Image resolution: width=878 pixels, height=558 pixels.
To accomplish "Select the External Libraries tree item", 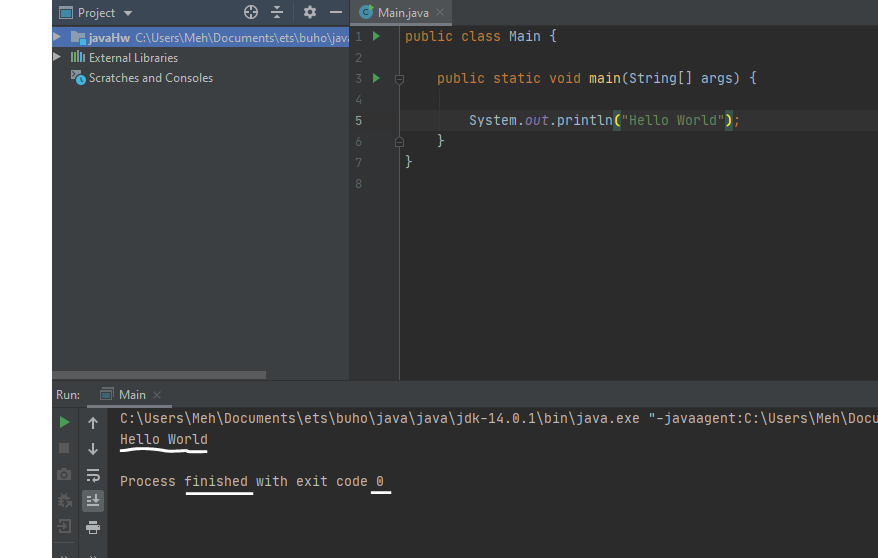I will [x=124, y=58].
